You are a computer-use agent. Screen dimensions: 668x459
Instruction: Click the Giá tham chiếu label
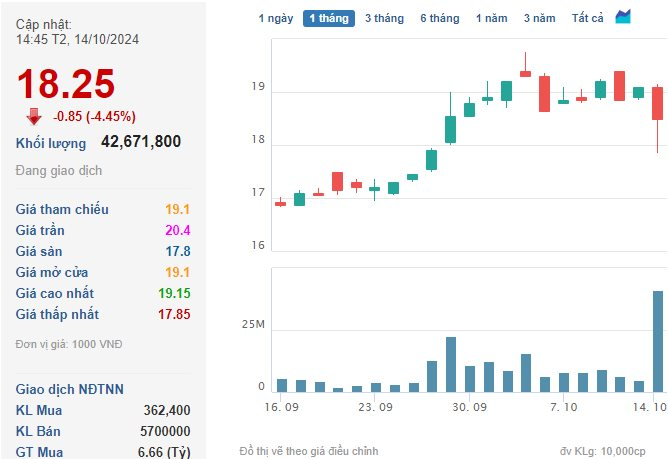point(62,209)
